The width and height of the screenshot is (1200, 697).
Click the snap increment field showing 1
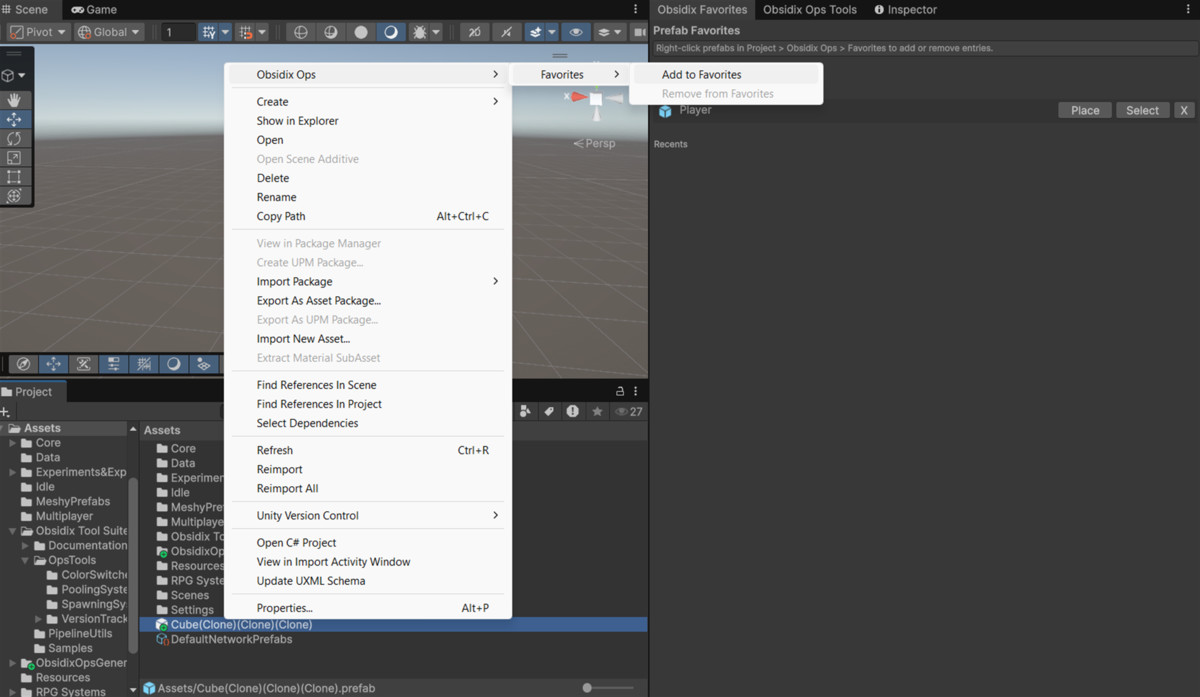point(179,32)
